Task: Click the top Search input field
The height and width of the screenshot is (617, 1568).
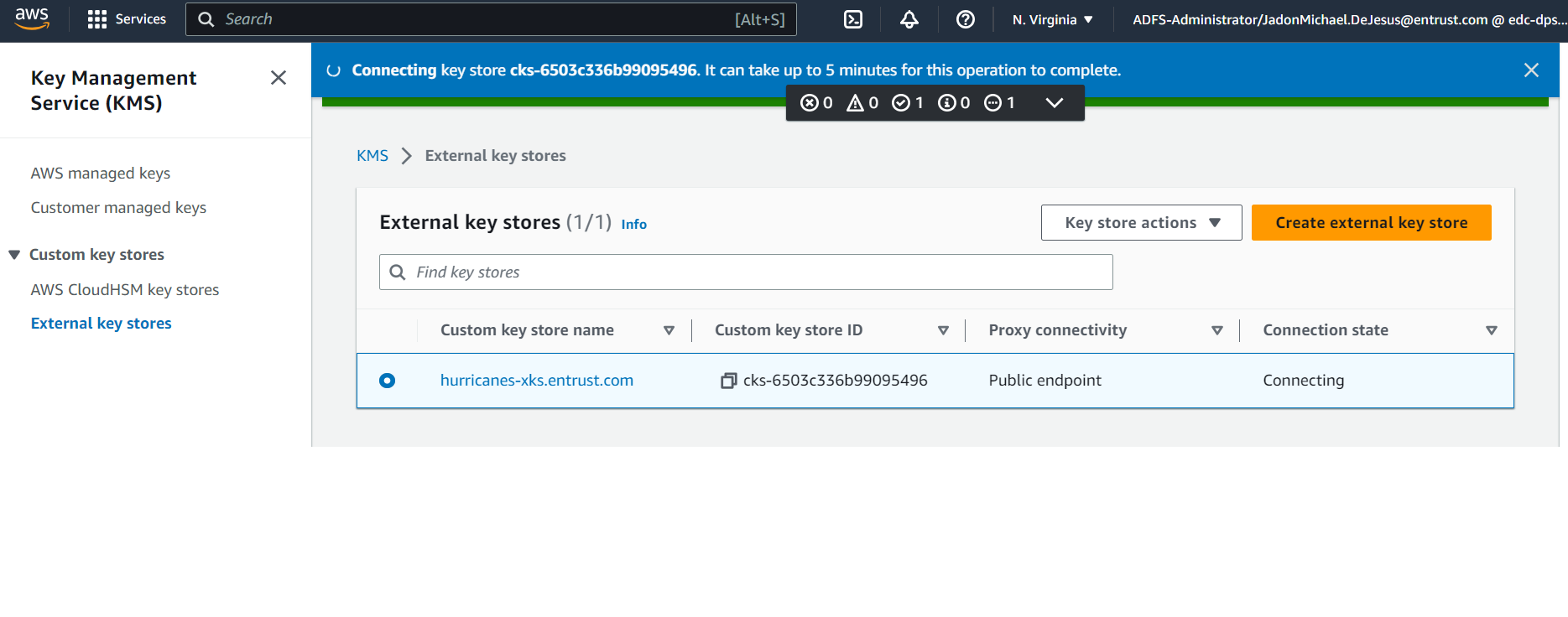Action: [x=491, y=19]
